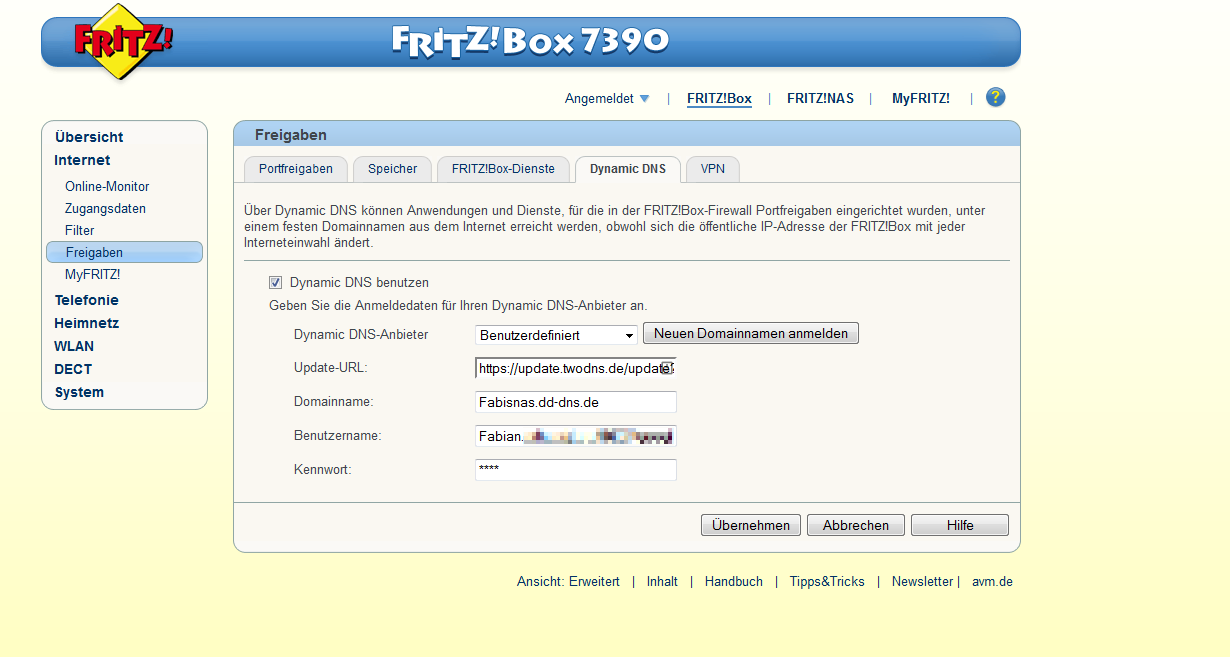Image resolution: width=1230 pixels, height=657 pixels.
Task: Open the FRITZ!NAS top navigation link
Action: point(820,98)
